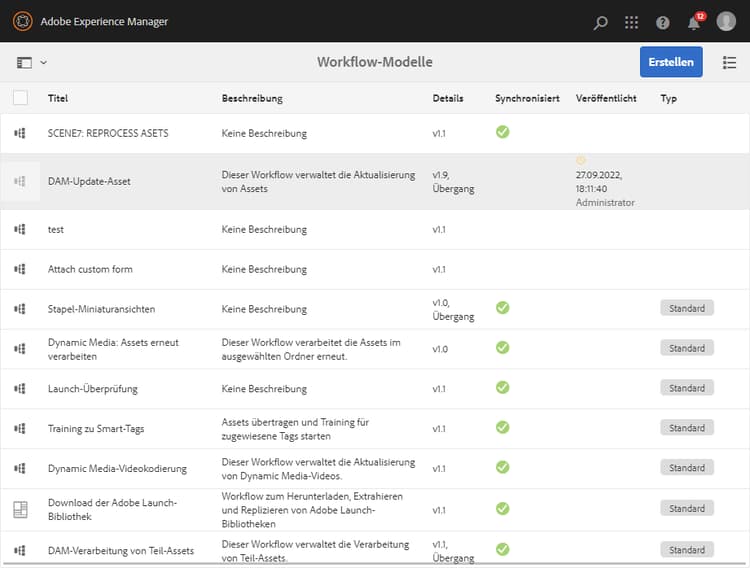Screen dimensions: 750x568
Task: Click workflow icon of Dynamic Media-Videokodierung
Action: 20,468
